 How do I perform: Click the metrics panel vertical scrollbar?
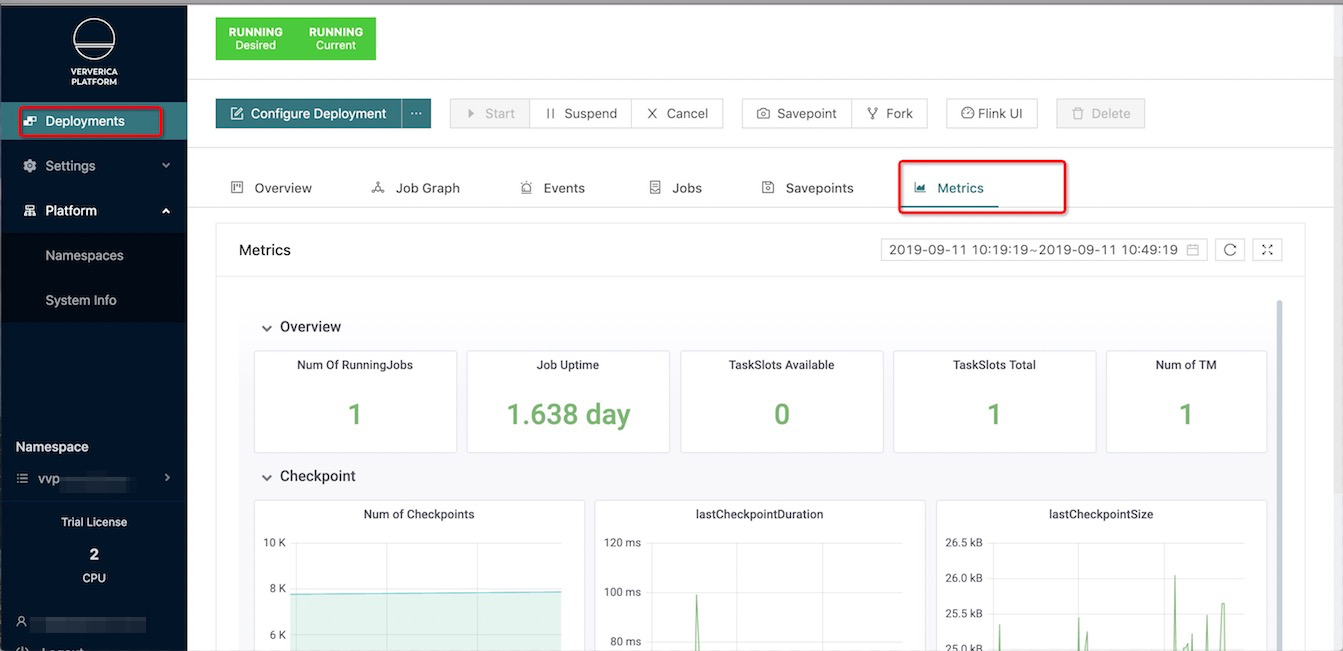1279,475
